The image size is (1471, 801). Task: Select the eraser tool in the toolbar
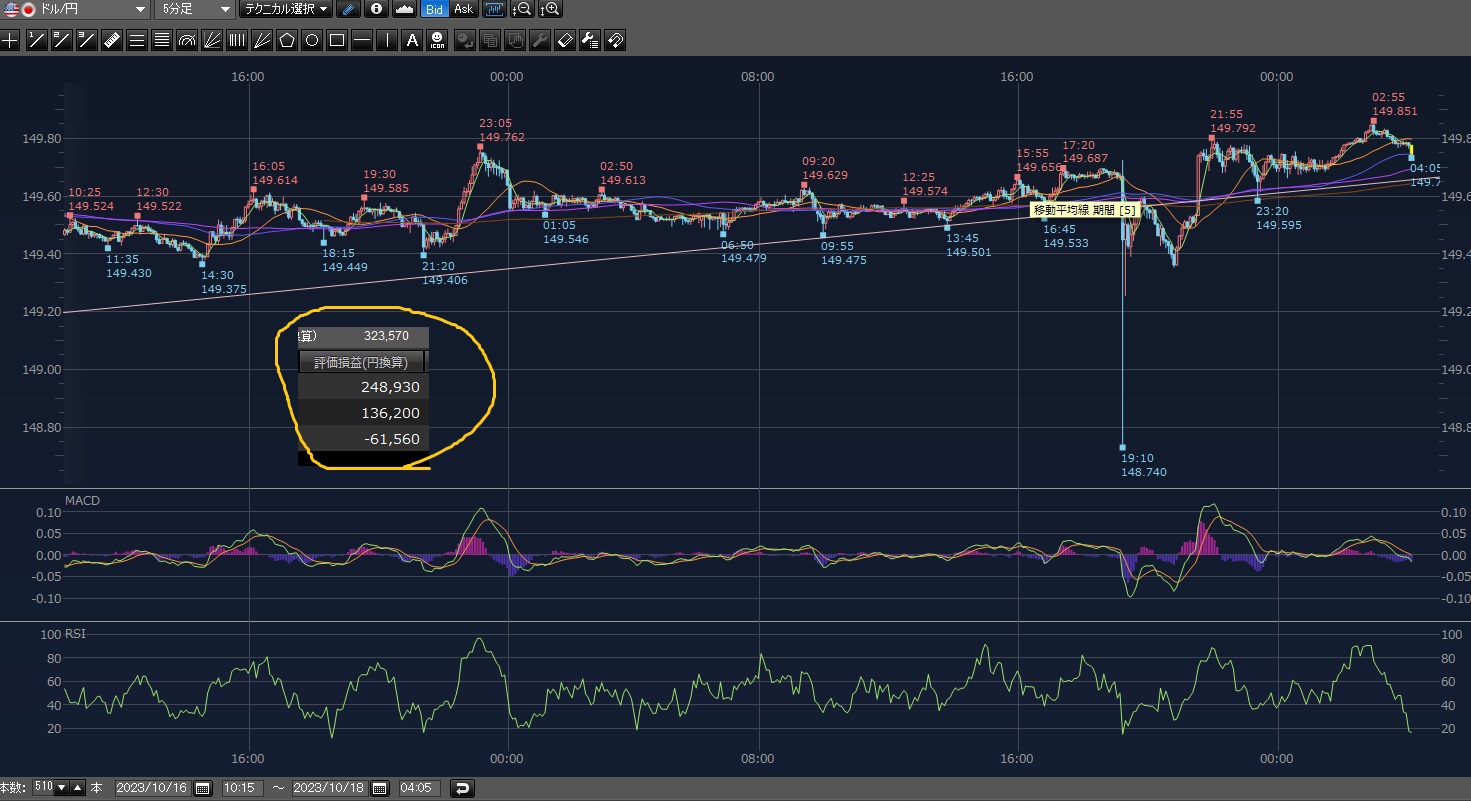[565, 41]
